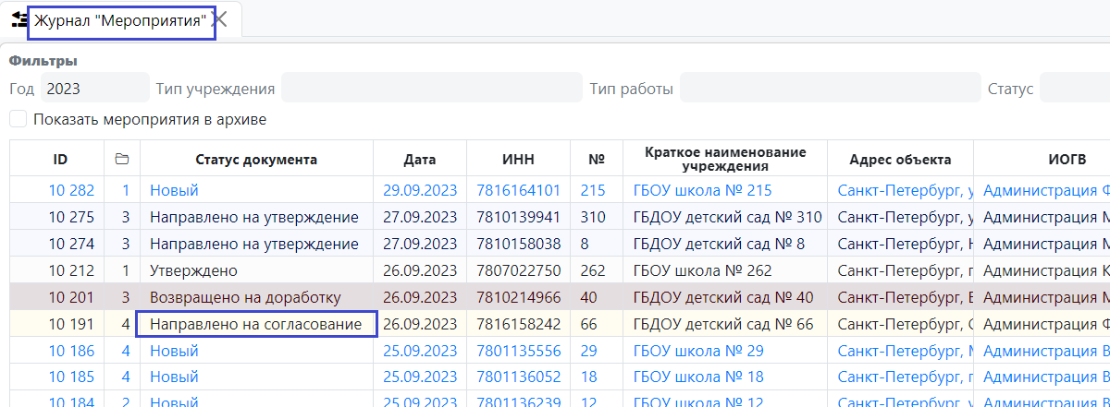Open the Год filter showing 2023
The width and height of the screenshot is (1110, 407).
pos(95,88)
